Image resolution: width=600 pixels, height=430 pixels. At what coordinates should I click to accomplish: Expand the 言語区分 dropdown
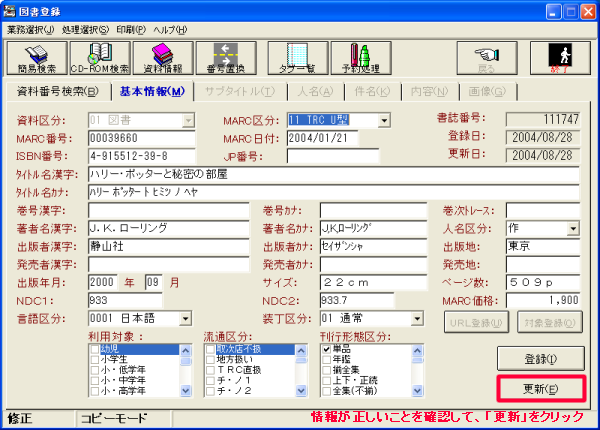click(x=186, y=318)
